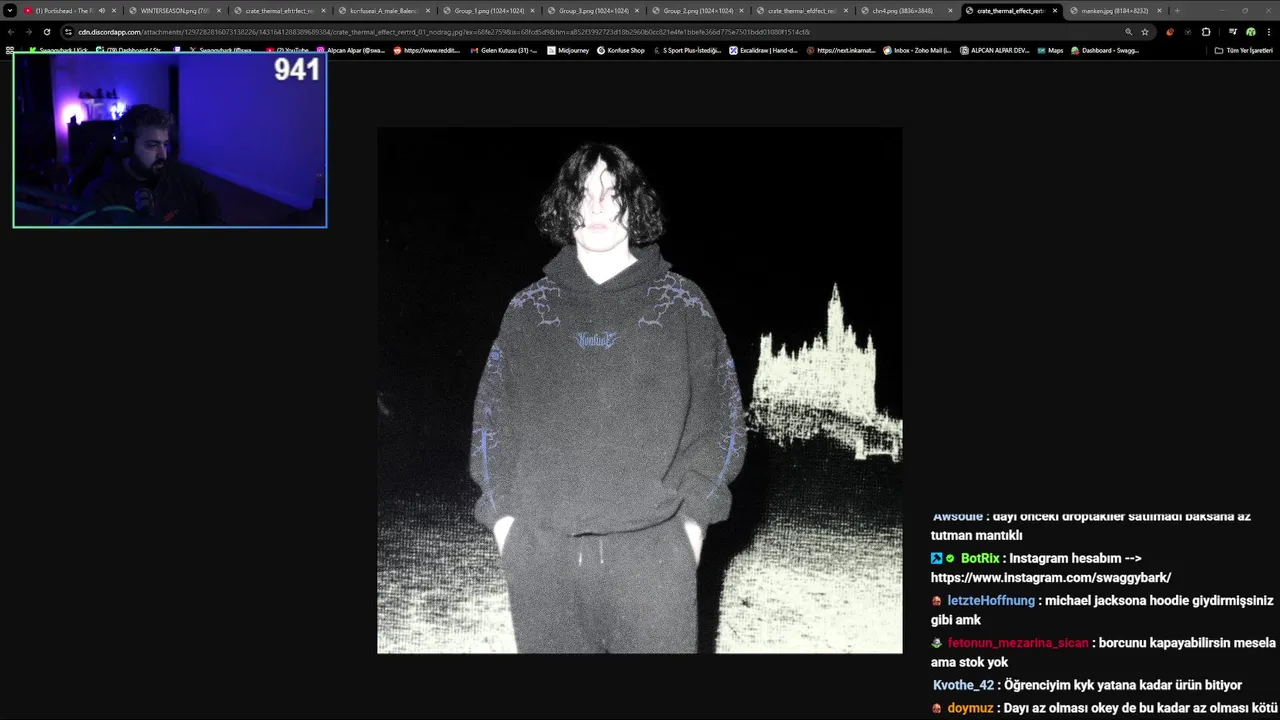Open the media control toolbar icon
1280x720 pixels.
coord(1232,32)
